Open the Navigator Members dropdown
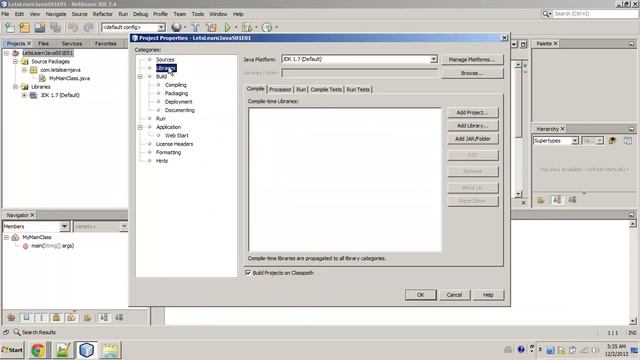The image size is (640, 360). (64, 226)
